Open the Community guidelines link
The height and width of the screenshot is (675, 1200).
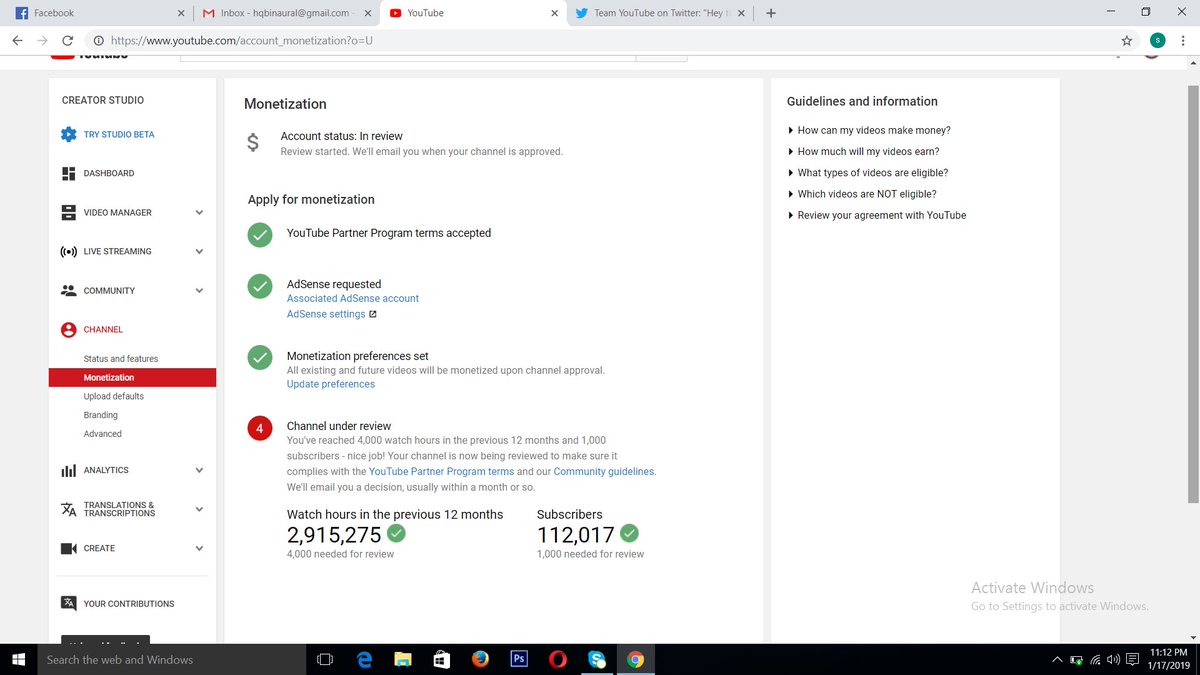pos(604,471)
